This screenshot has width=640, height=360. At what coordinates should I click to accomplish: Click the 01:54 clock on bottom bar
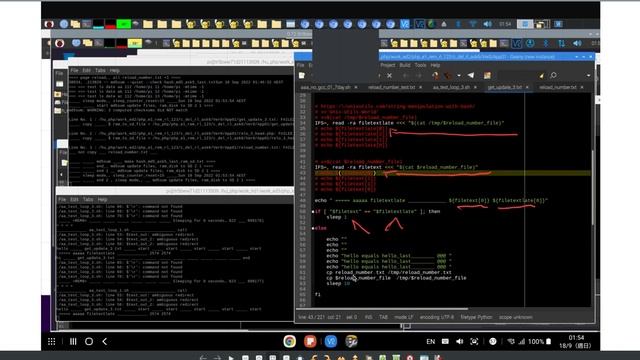point(576,338)
